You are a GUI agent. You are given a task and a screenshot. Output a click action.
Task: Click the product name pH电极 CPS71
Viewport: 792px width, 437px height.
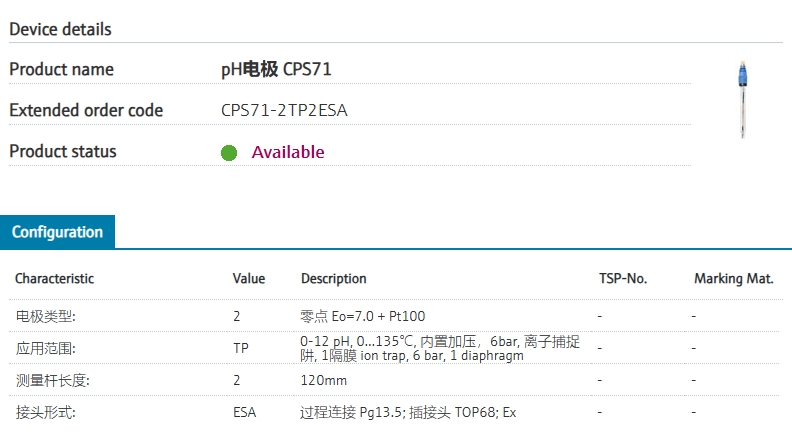pos(276,70)
